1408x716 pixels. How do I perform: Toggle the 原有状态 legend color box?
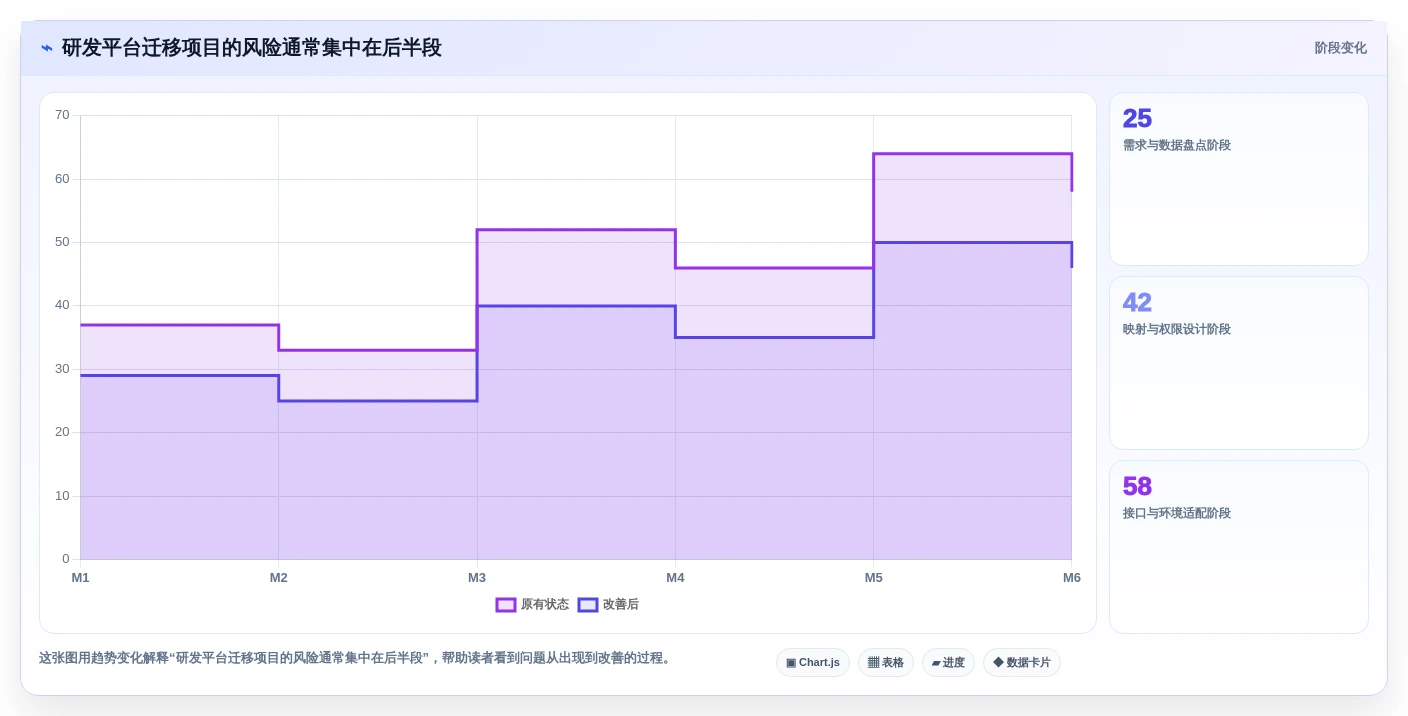click(506, 605)
